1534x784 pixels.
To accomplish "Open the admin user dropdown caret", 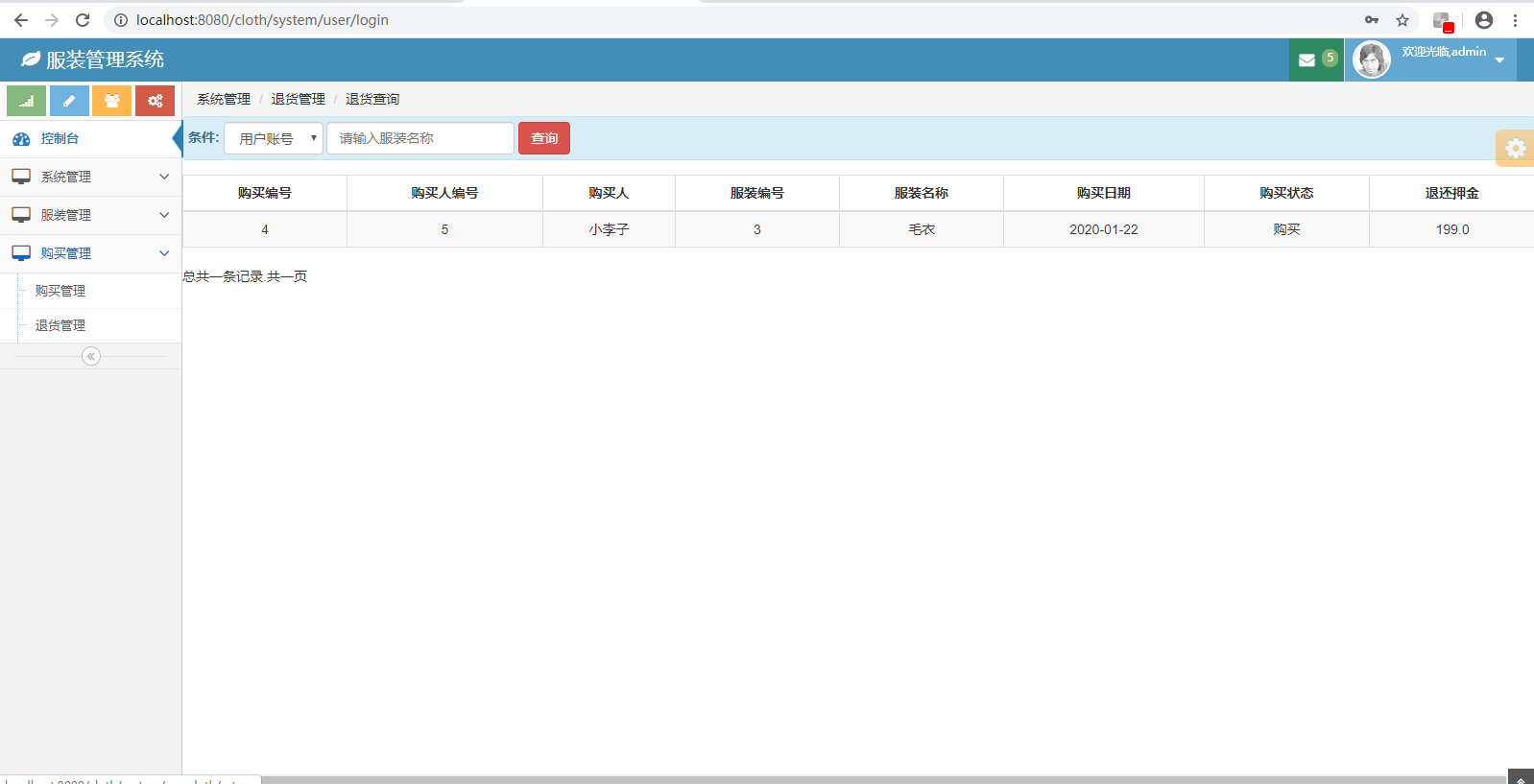I will coord(1499,60).
